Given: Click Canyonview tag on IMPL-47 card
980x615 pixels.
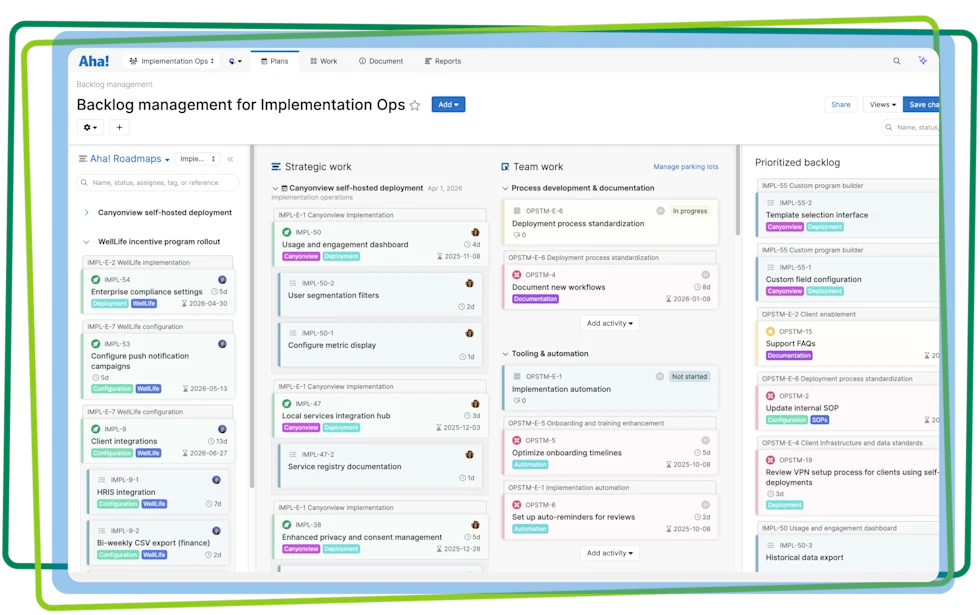Looking at the screenshot, I should (x=301, y=428).
